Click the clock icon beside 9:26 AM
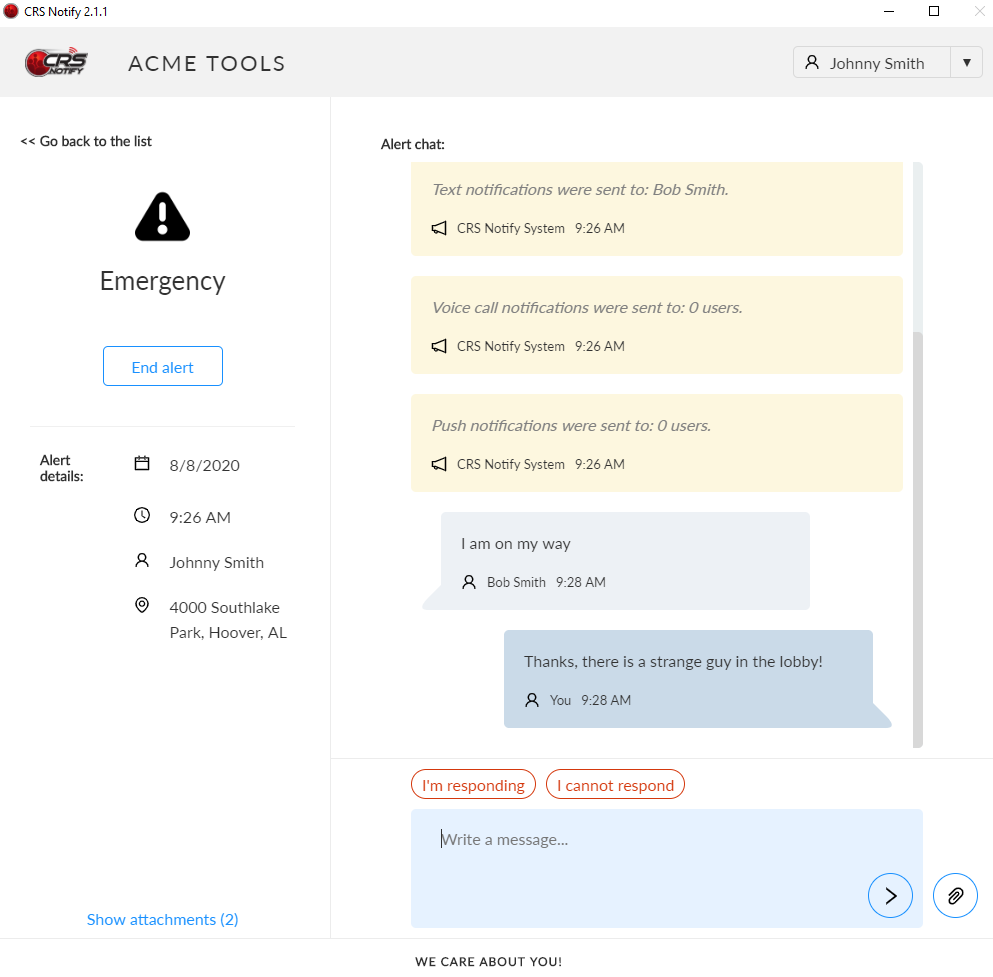The height and width of the screenshot is (977, 993). 142,516
